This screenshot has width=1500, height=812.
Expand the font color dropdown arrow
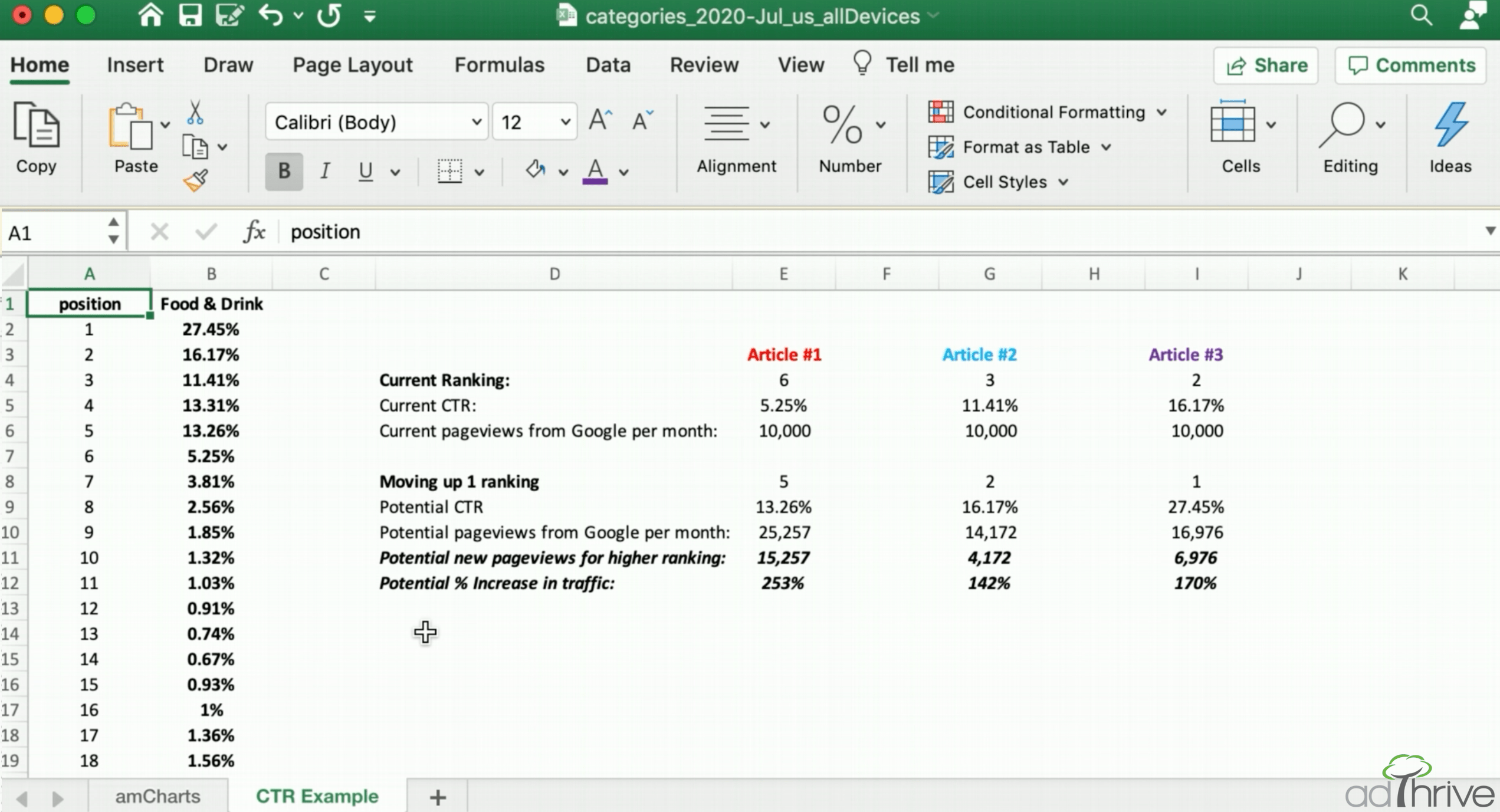click(x=623, y=172)
